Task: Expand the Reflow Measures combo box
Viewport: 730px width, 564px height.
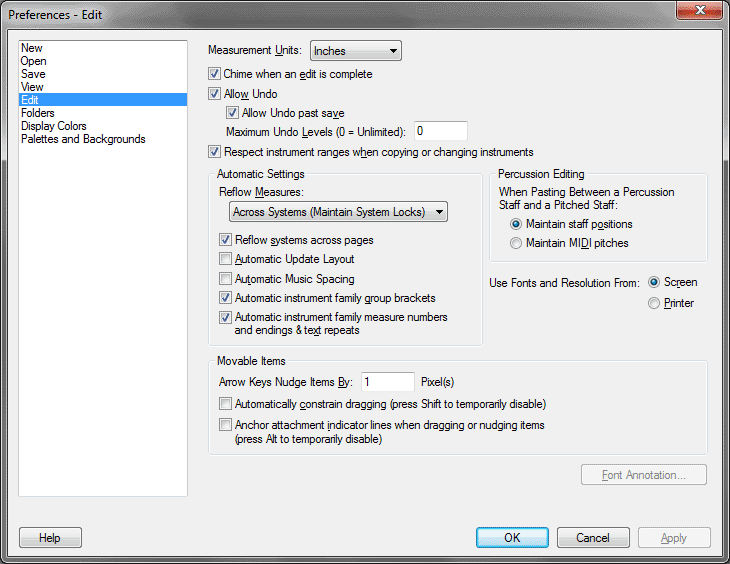Action: [x=338, y=212]
